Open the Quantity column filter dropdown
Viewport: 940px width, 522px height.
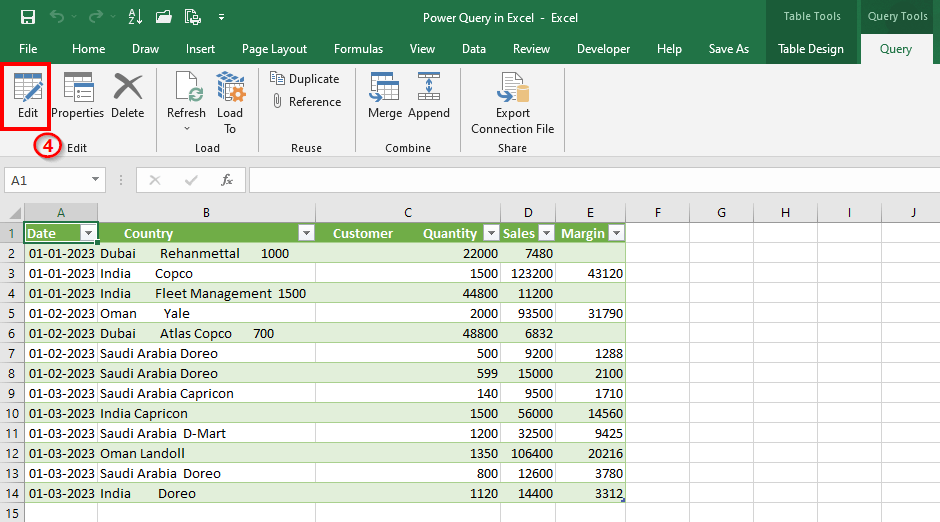click(x=491, y=233)
